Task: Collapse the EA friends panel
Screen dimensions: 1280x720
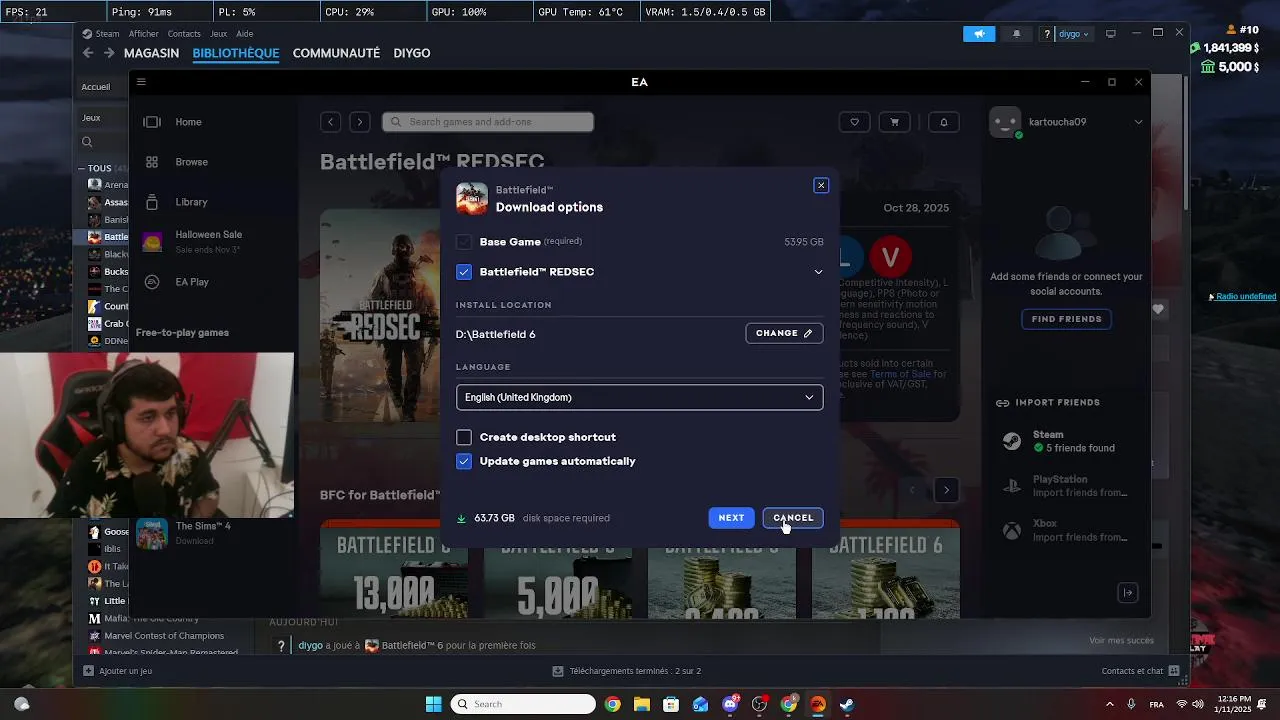Action: click(x=1128, y=593)
